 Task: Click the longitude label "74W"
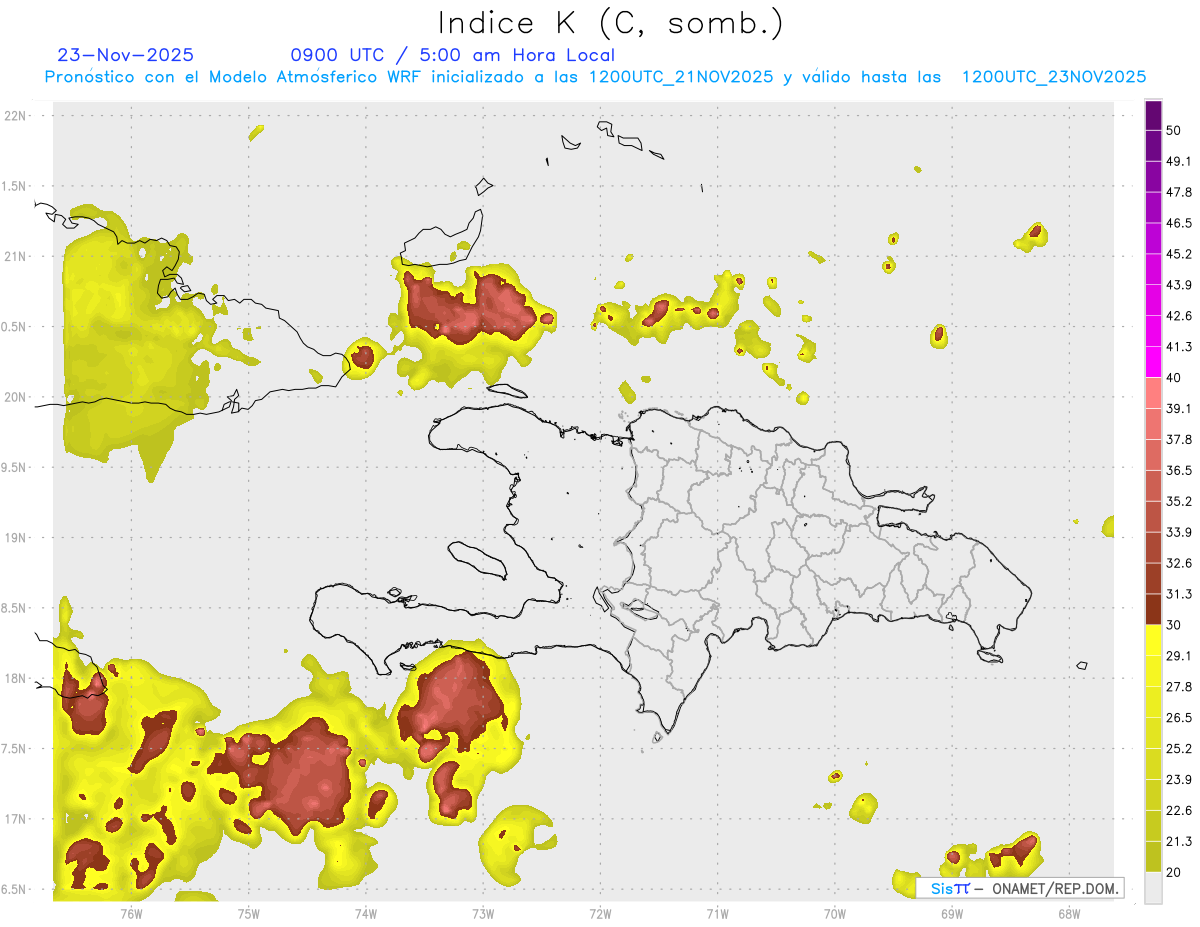[365, 913]
